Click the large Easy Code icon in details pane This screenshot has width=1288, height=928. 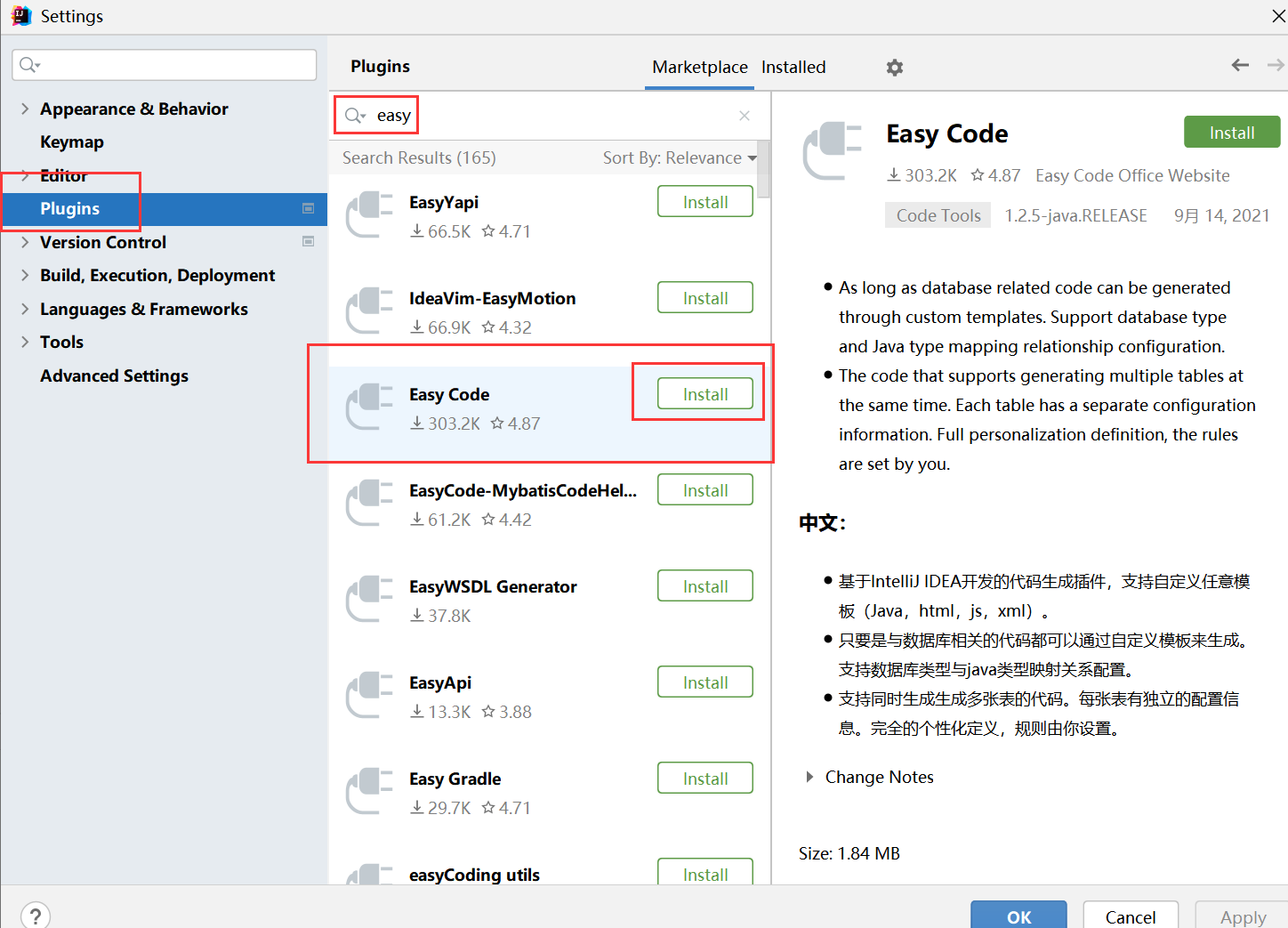click(x=832, y=151)
